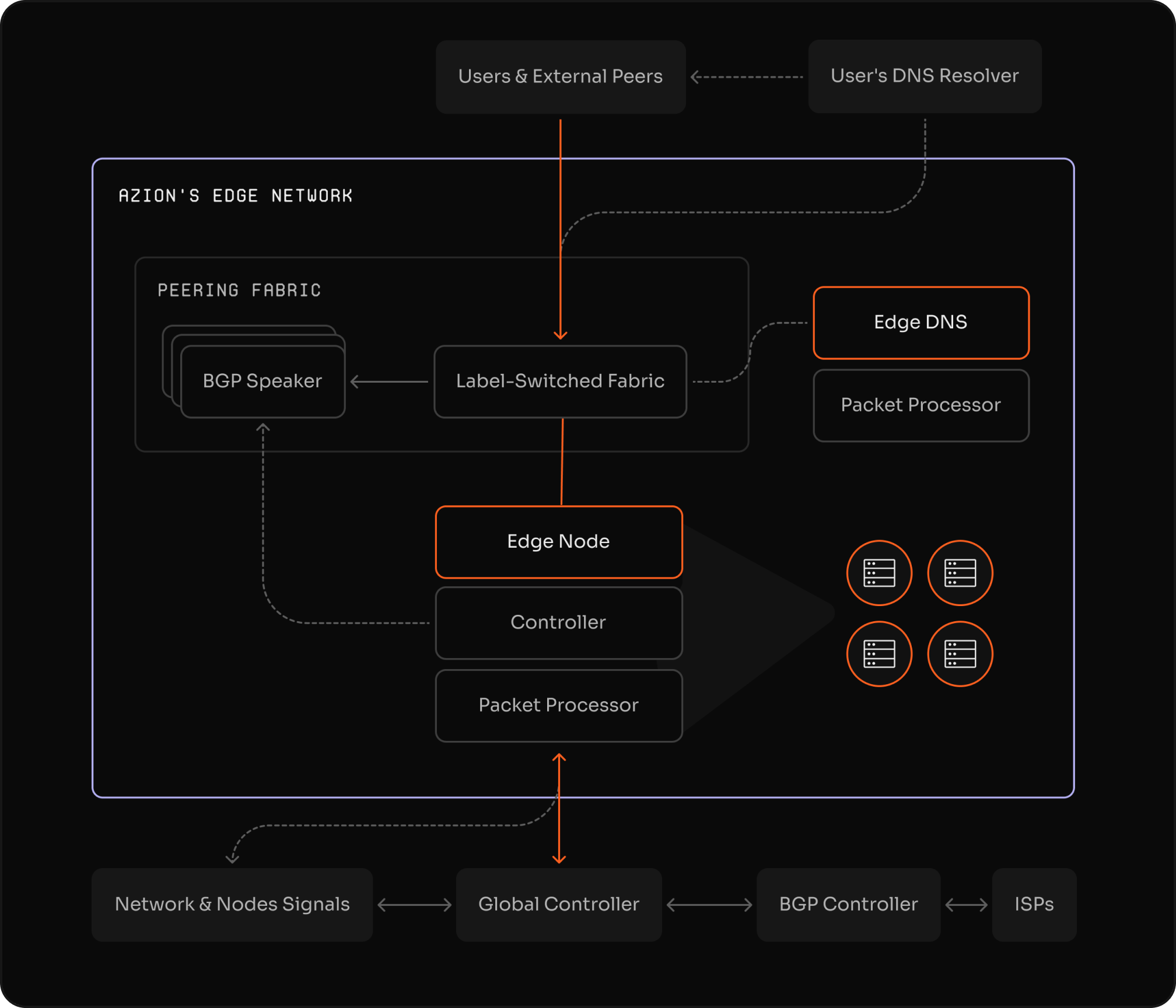Click the bottom-left server icon
The image size is (1176, 1008).
pos(880,653)
